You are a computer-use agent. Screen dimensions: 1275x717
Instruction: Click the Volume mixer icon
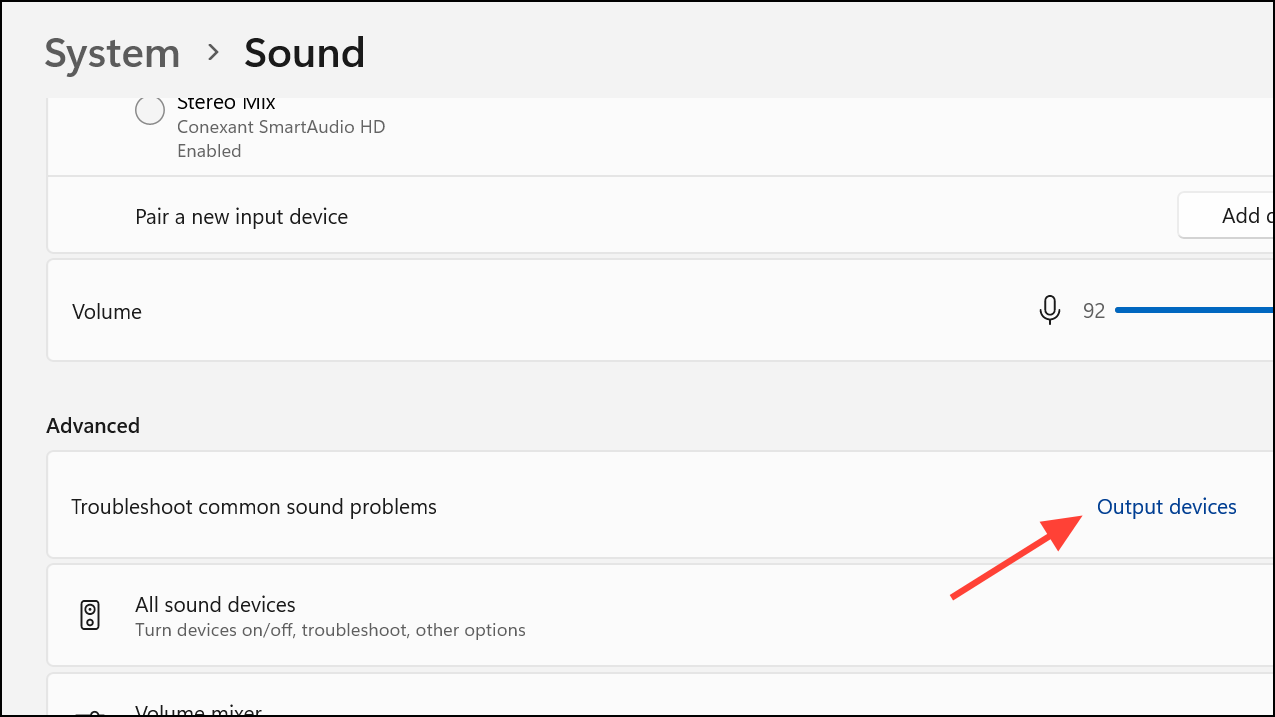pyautogui.click(x=90, y=712)
